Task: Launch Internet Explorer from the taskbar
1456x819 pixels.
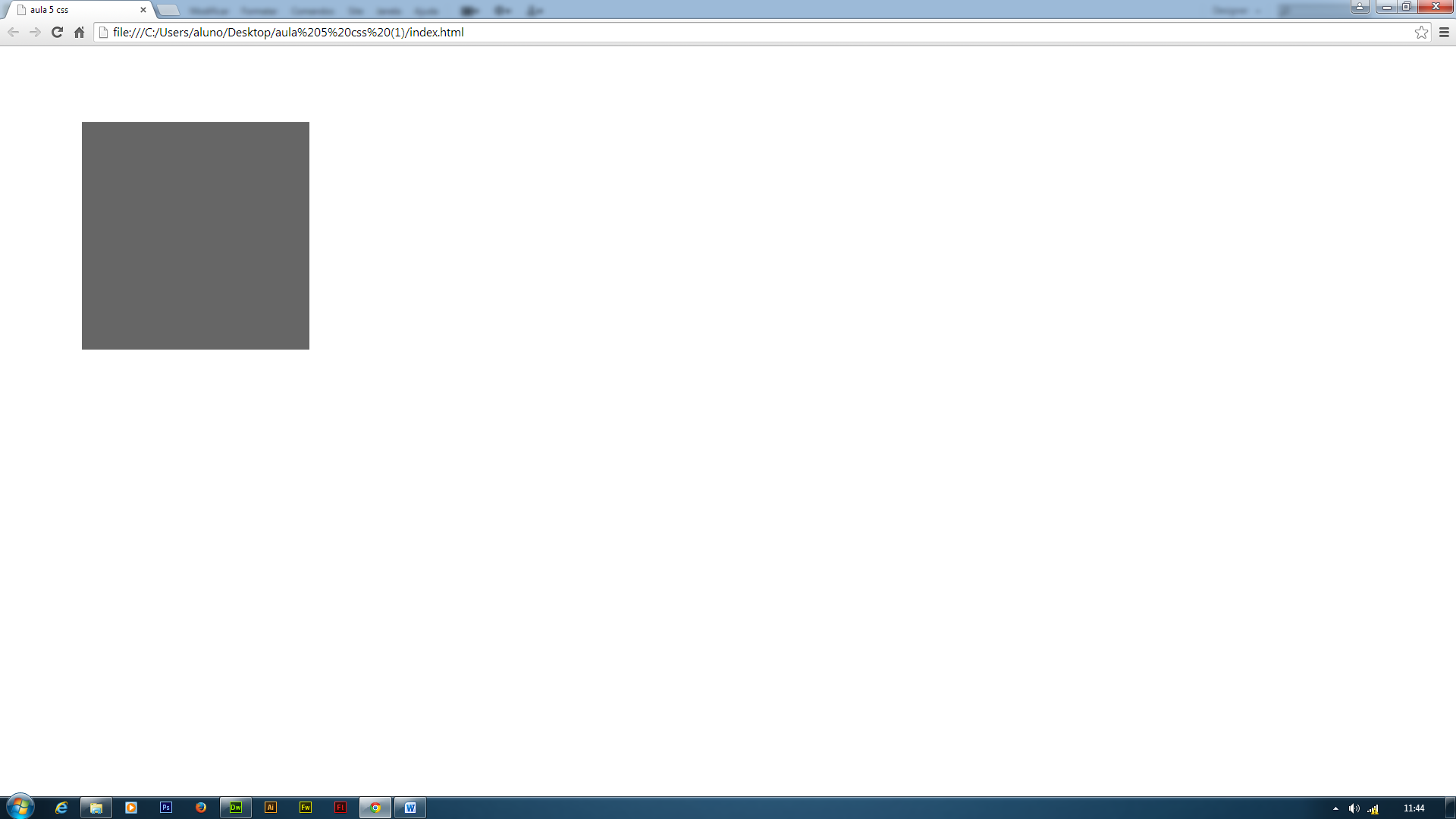Action: pos(61,808)
